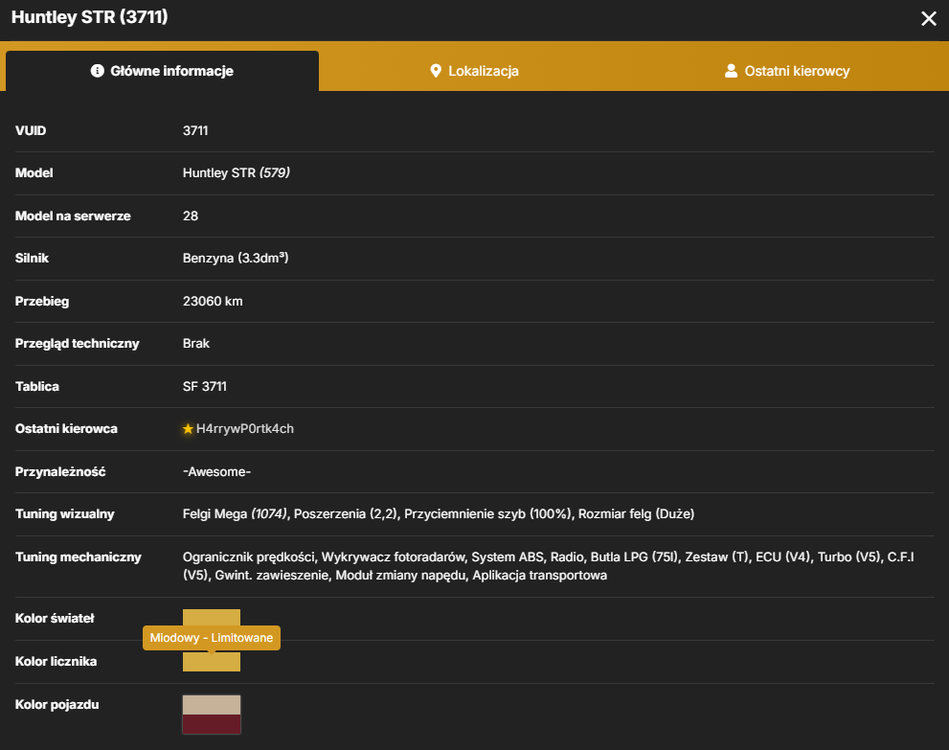Click the mileage value 23060 km
Image resolution: width=949 pixels, height=750 pixels.
tap(212, 301)
